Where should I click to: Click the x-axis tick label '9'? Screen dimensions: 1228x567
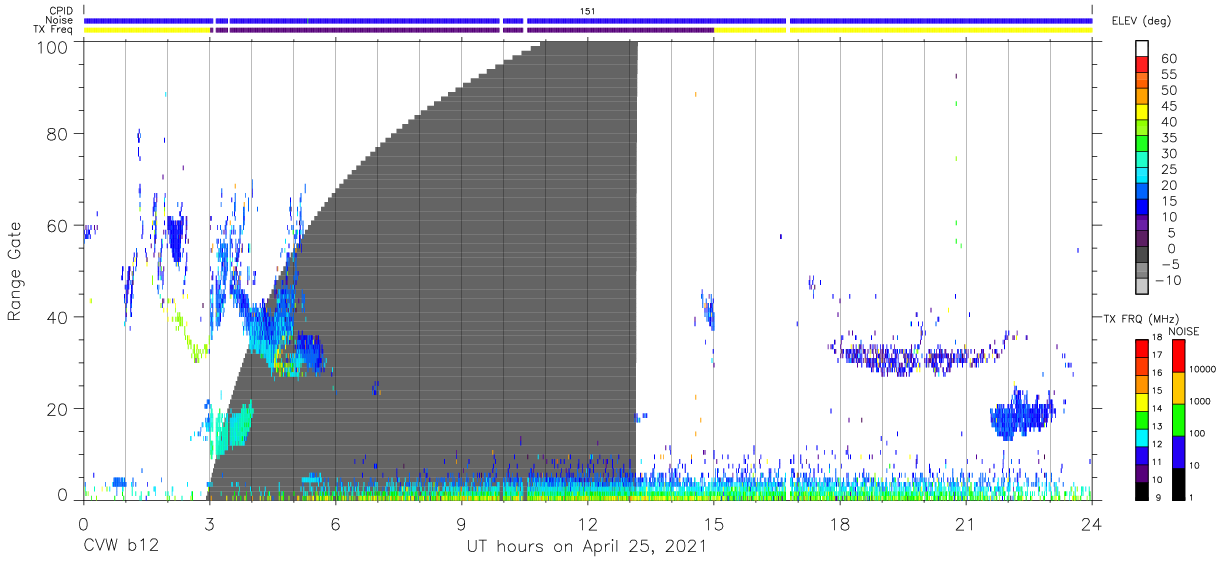coord(461,525)
